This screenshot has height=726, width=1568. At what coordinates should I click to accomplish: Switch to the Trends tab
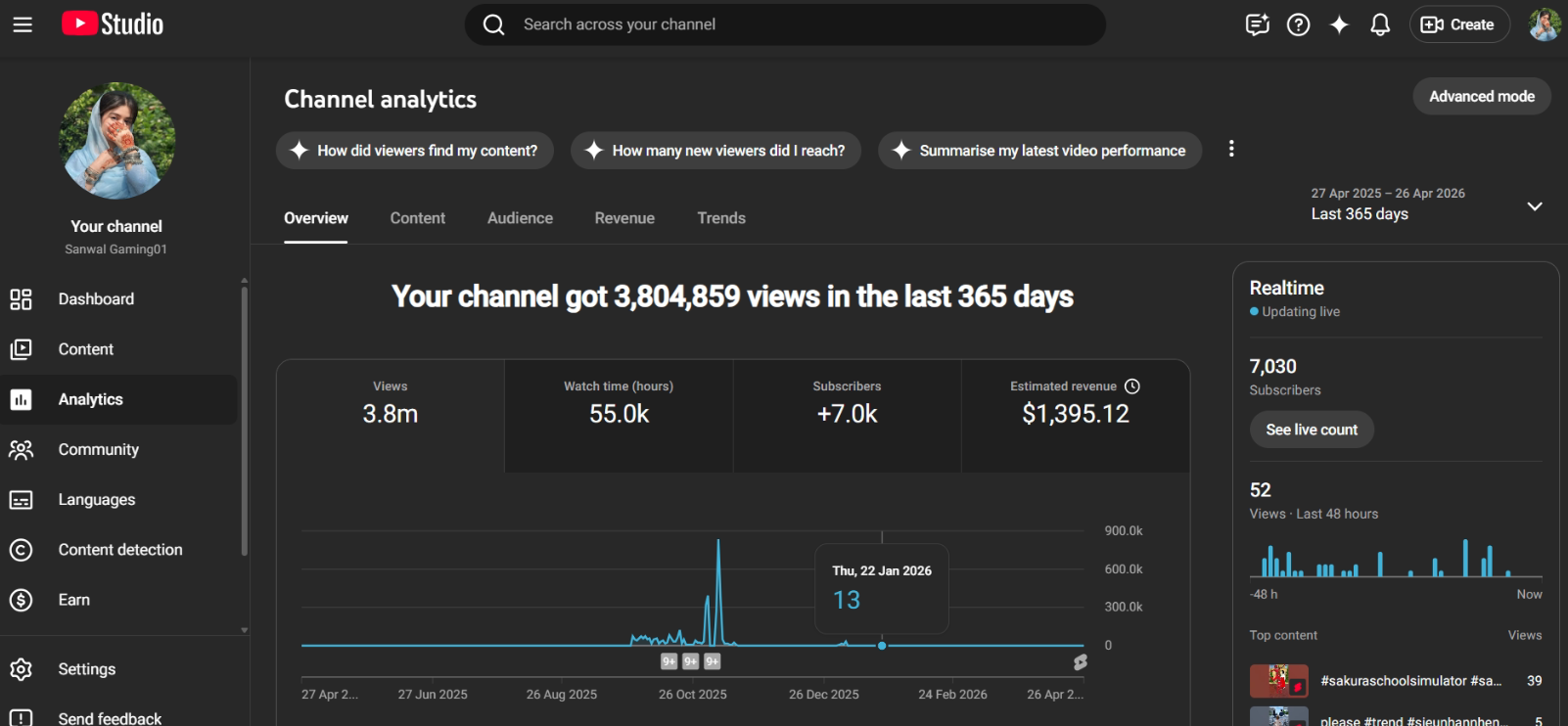(721, 218)
